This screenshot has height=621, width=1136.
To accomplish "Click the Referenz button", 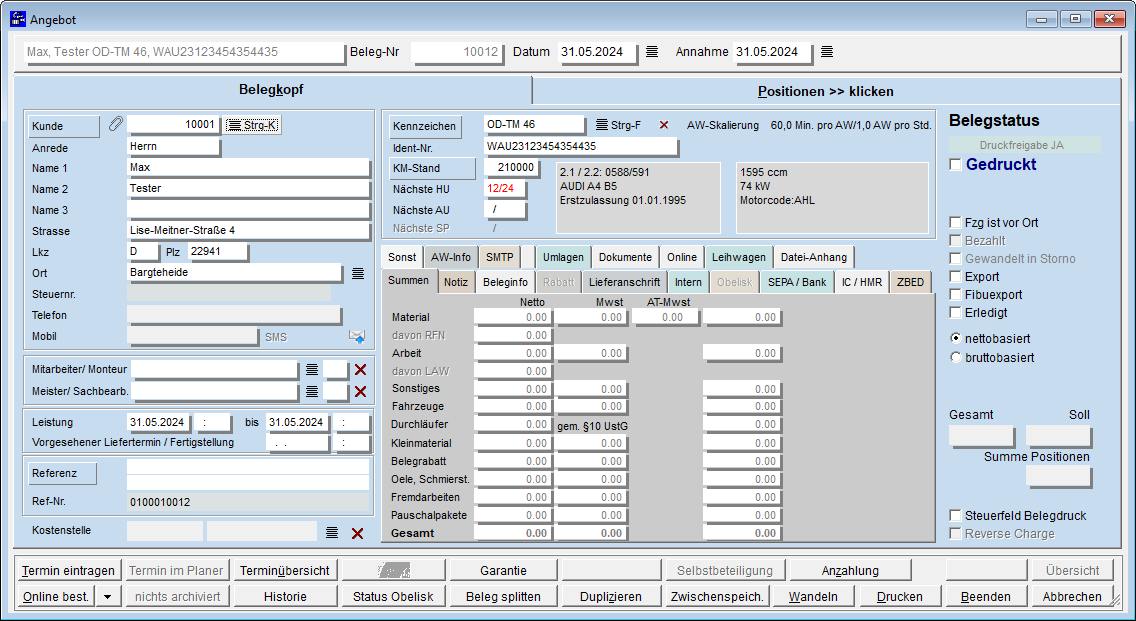I will pyautogui.click(x=62, y=473).
